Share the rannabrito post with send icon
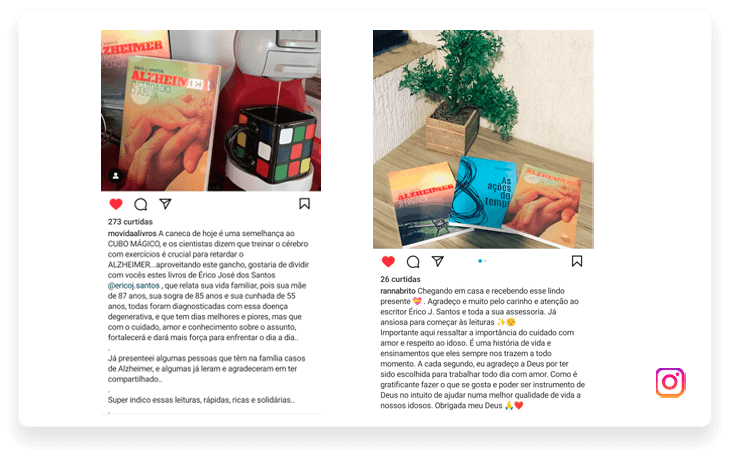The image size is (730, 450). 438,261
